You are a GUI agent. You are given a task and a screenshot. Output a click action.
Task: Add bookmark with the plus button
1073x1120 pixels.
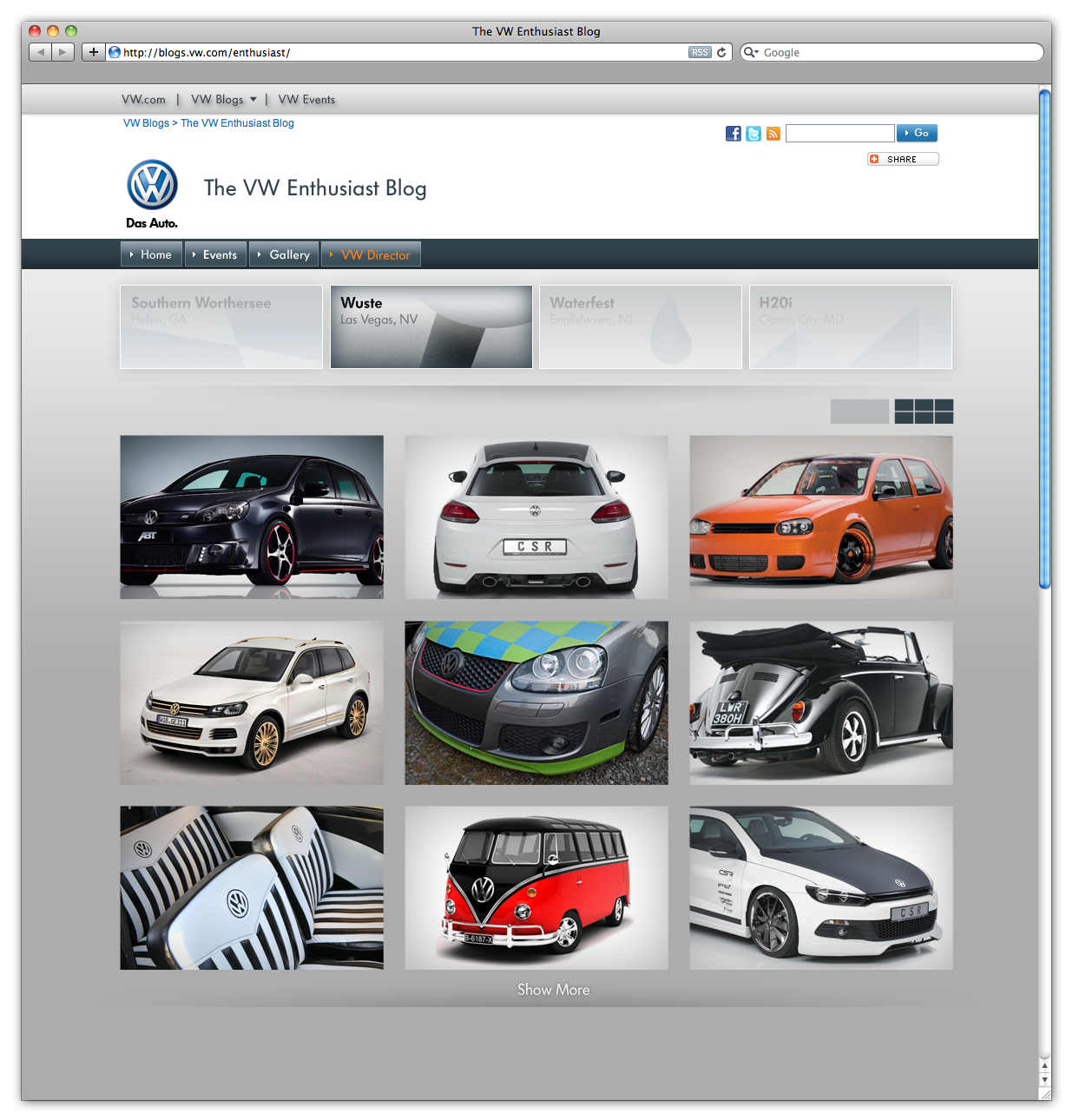93,52
